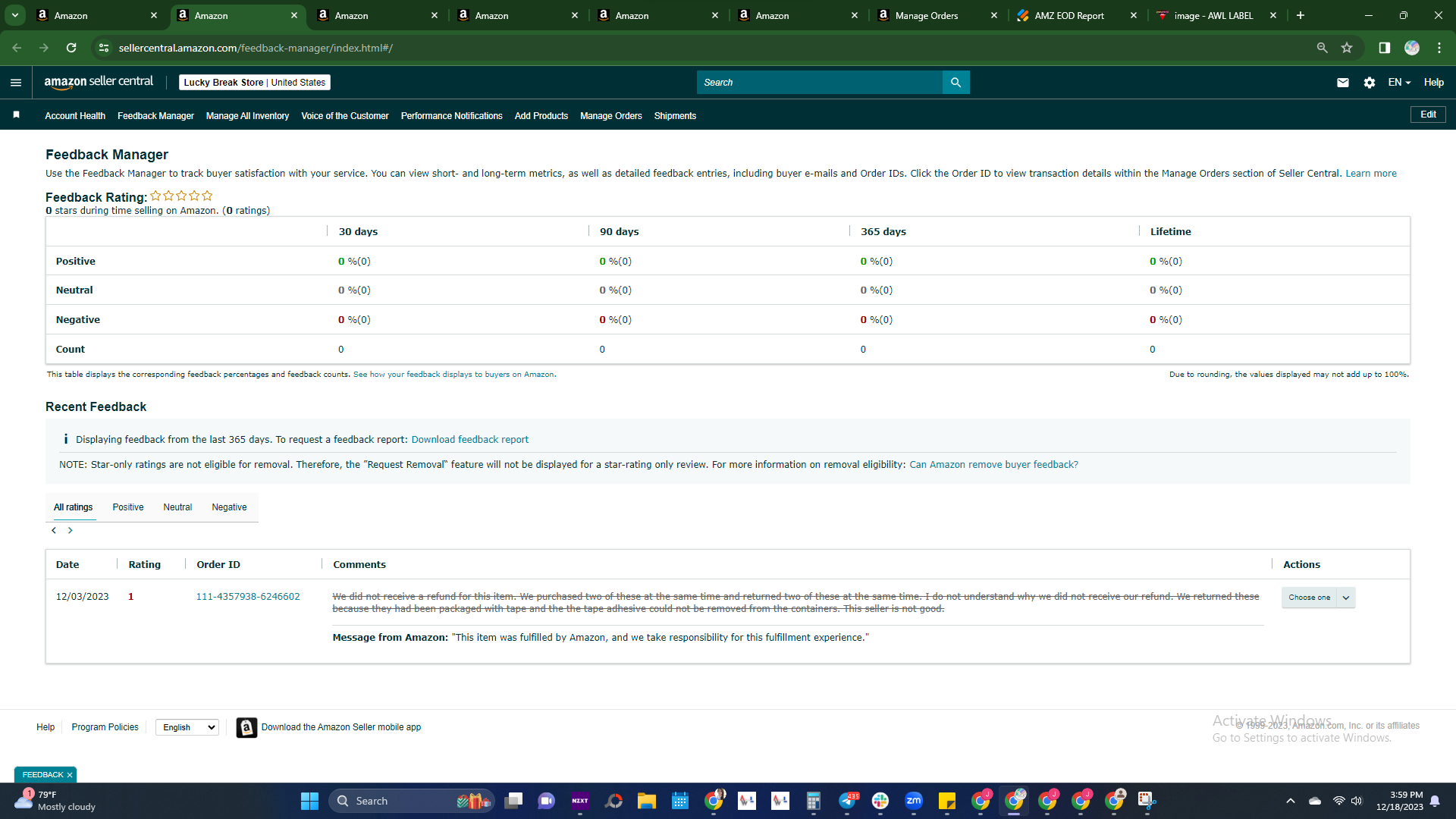The image size is (1456, 819).
Task: Reload the page in the browser
Action: (x=71, y=48)
